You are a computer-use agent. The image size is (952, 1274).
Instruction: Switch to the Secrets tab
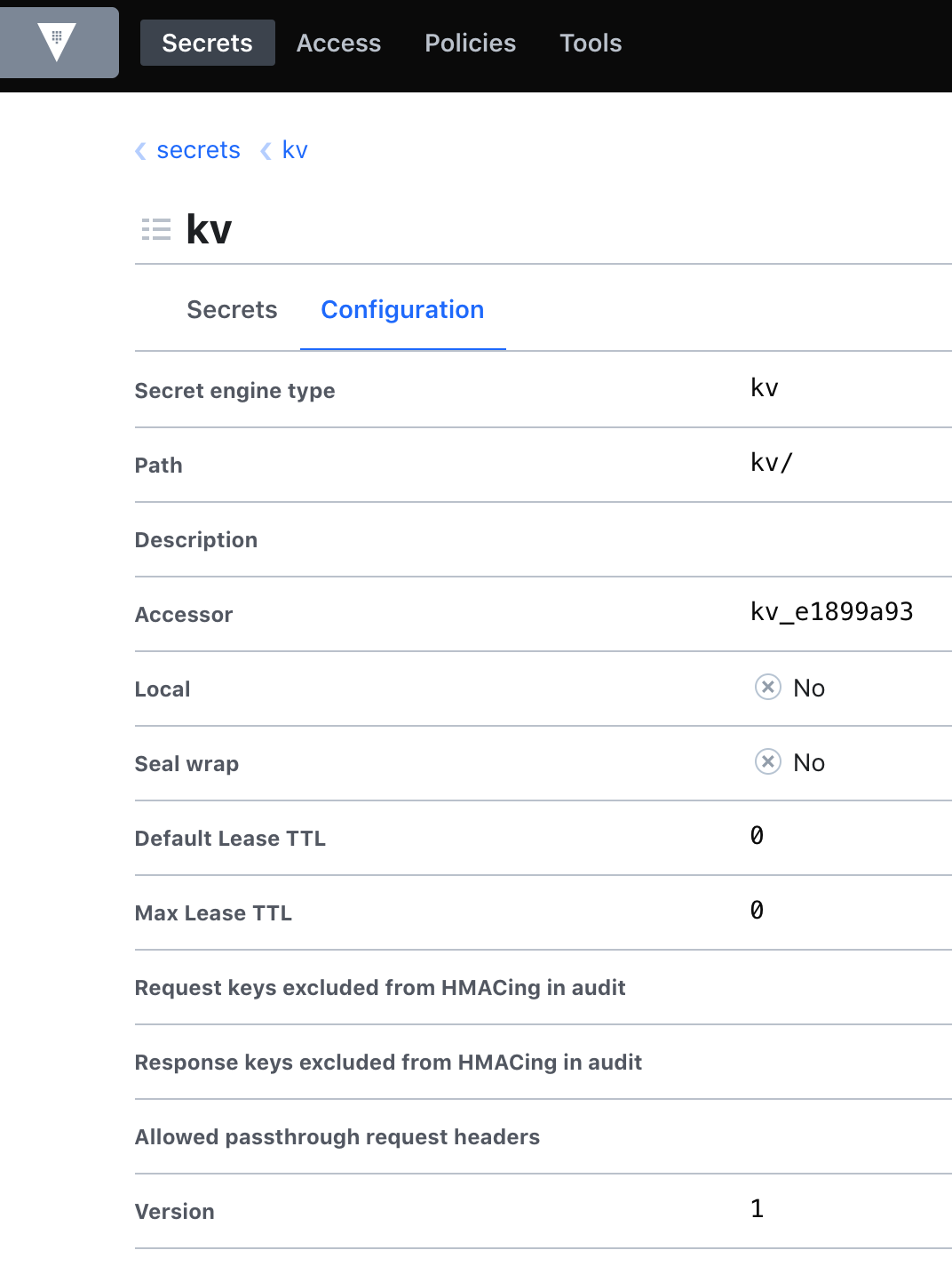tap(232, 310)
